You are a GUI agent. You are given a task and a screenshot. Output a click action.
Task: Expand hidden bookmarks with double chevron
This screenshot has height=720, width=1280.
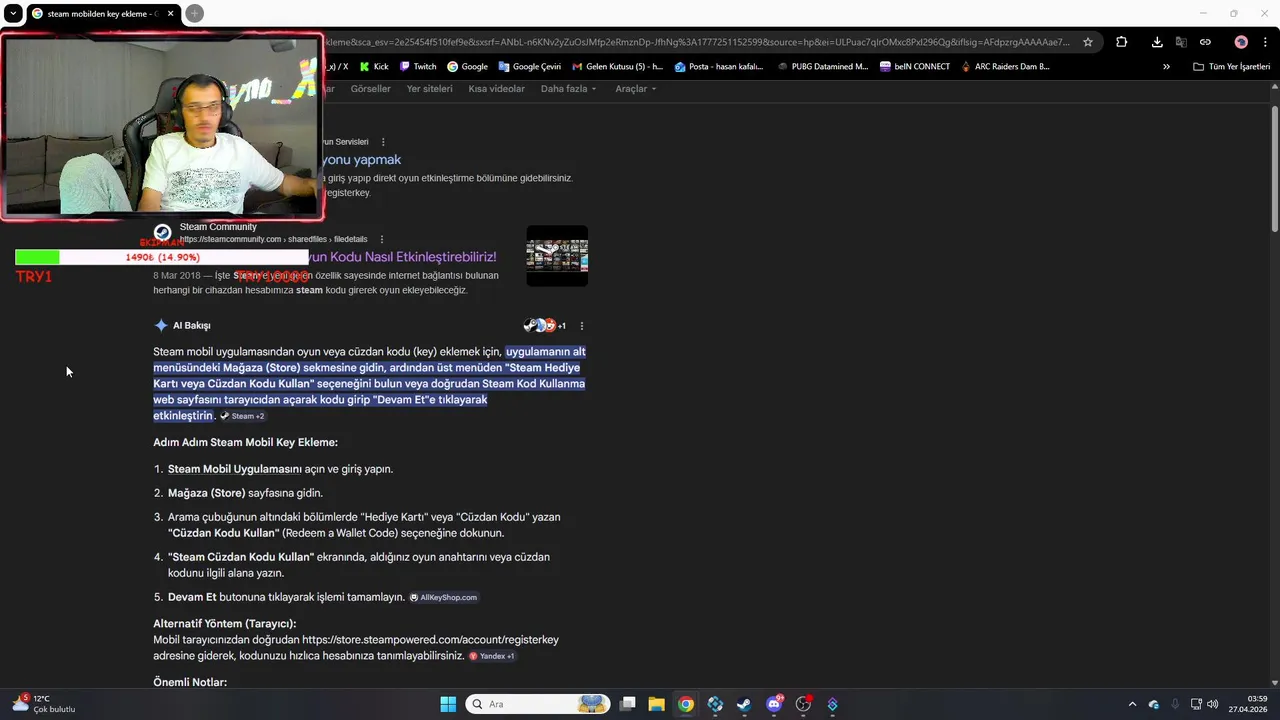click(1166, 66)
